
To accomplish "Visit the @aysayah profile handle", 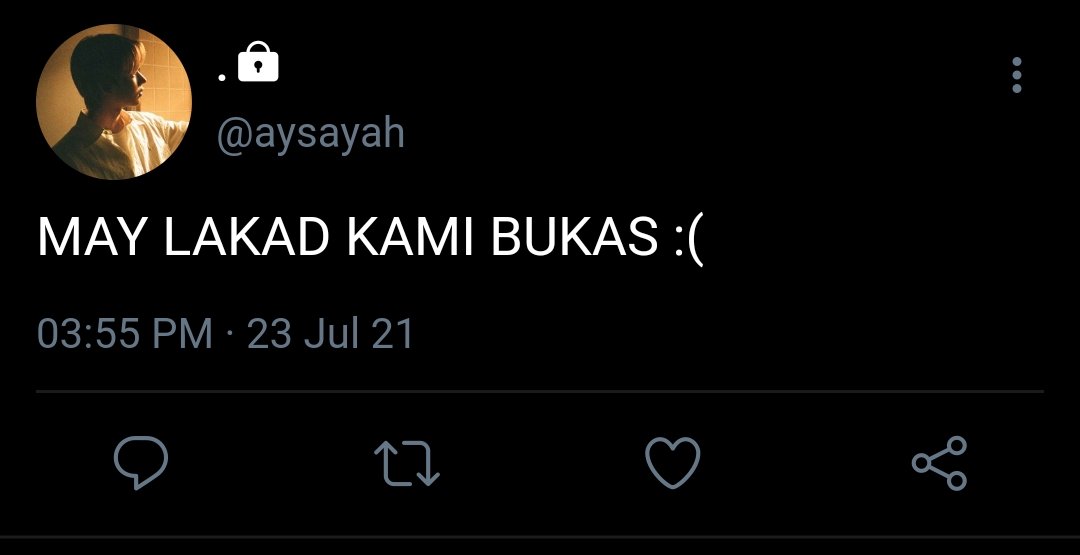I will click(311, 134).
